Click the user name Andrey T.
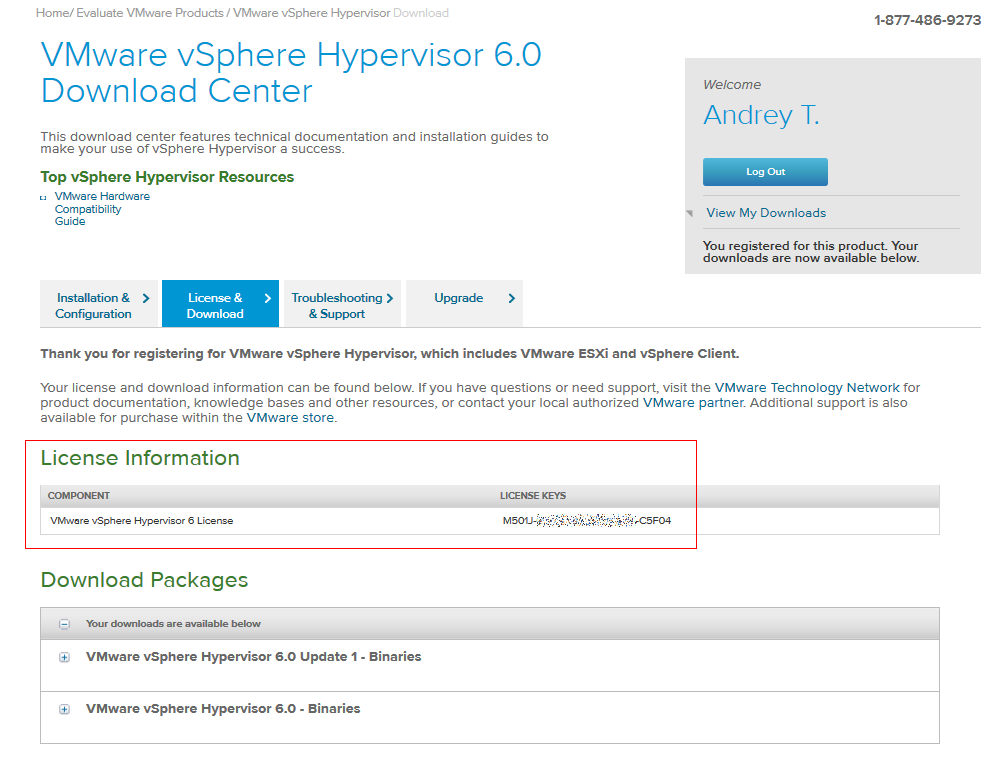Viewport: 992px width, 760px height. [761, 115]
